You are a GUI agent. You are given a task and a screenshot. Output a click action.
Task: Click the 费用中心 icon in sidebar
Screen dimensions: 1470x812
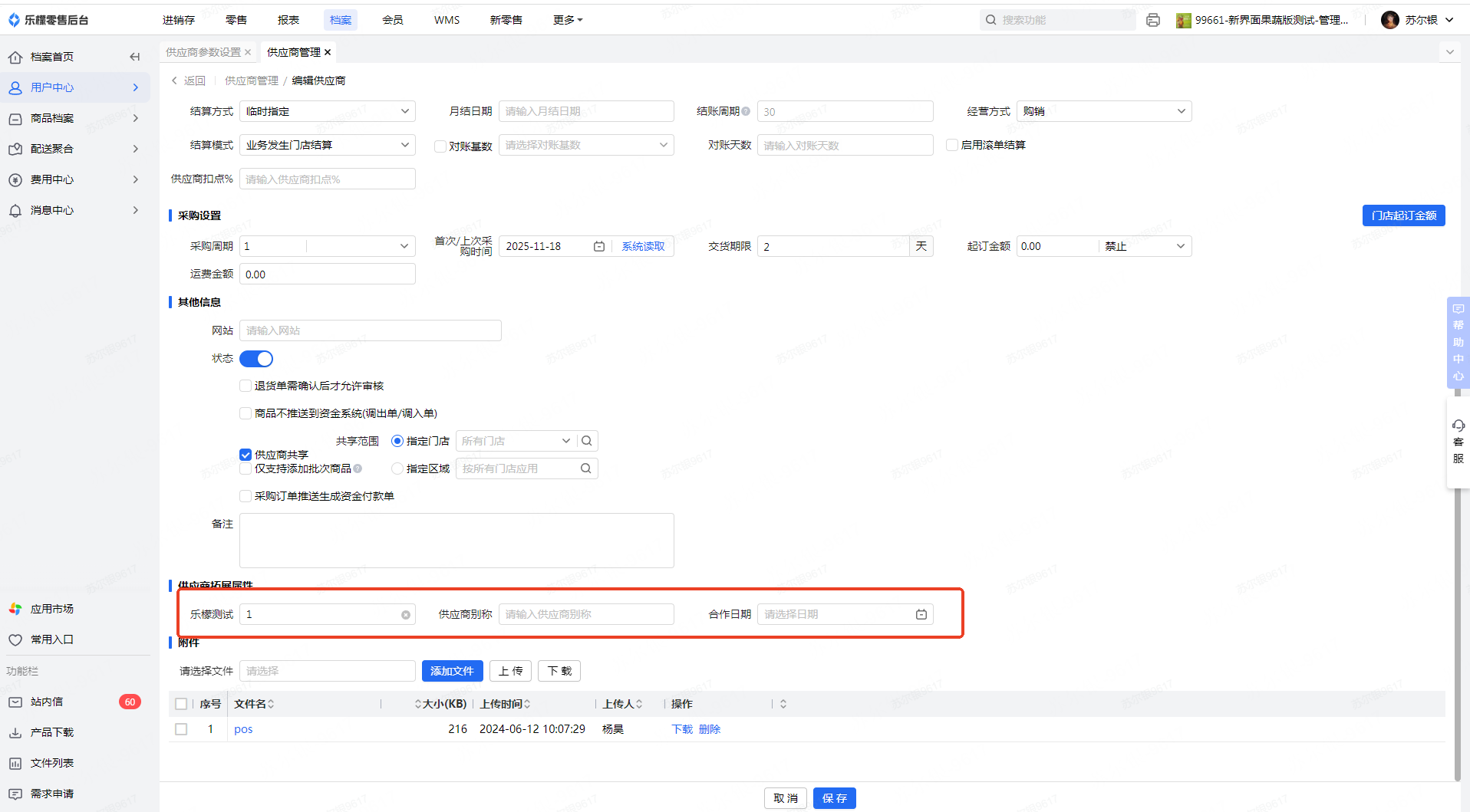(15, 179)
